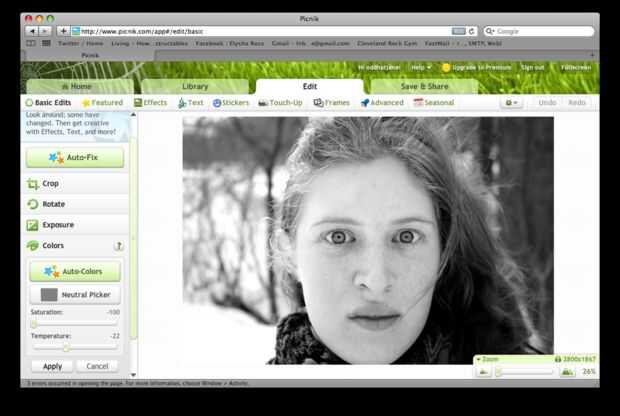Switch to the Home tab
620x416 pixels.
coord(80,87)
